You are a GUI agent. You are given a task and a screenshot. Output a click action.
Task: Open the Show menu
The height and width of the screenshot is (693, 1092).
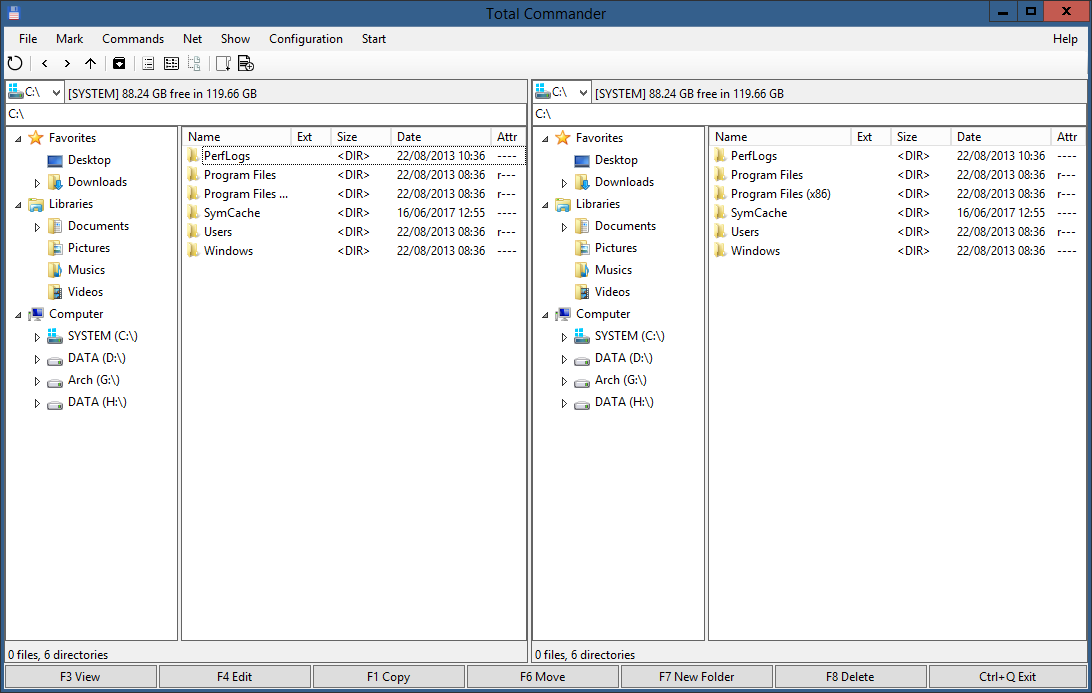pyautogui.click(x=235, y=39)
